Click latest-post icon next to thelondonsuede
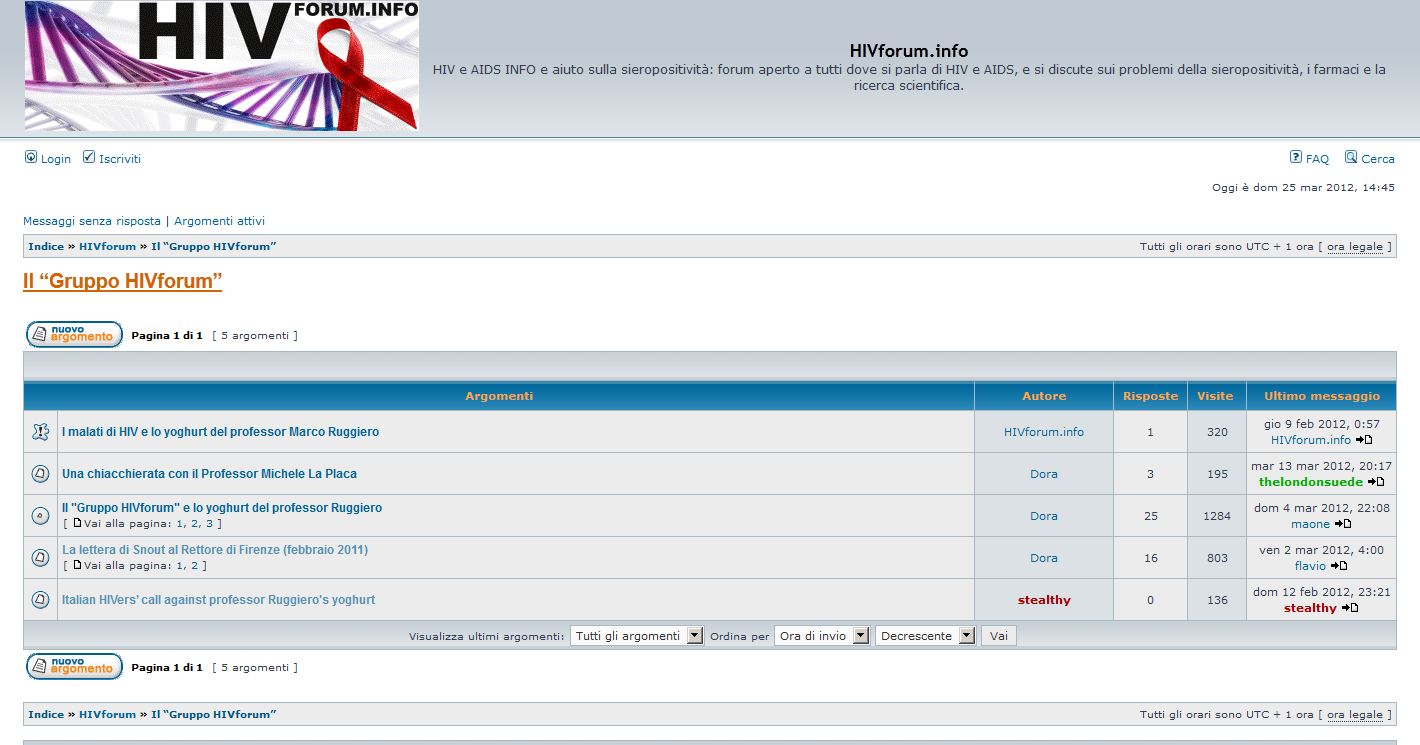1420x745 pixels. pos(1376,482)
